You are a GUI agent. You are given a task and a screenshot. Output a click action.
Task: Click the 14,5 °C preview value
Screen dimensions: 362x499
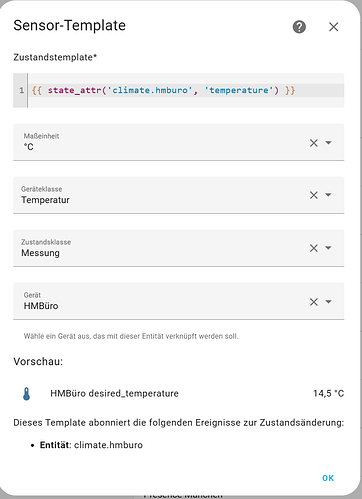click(x=328, y=393)
